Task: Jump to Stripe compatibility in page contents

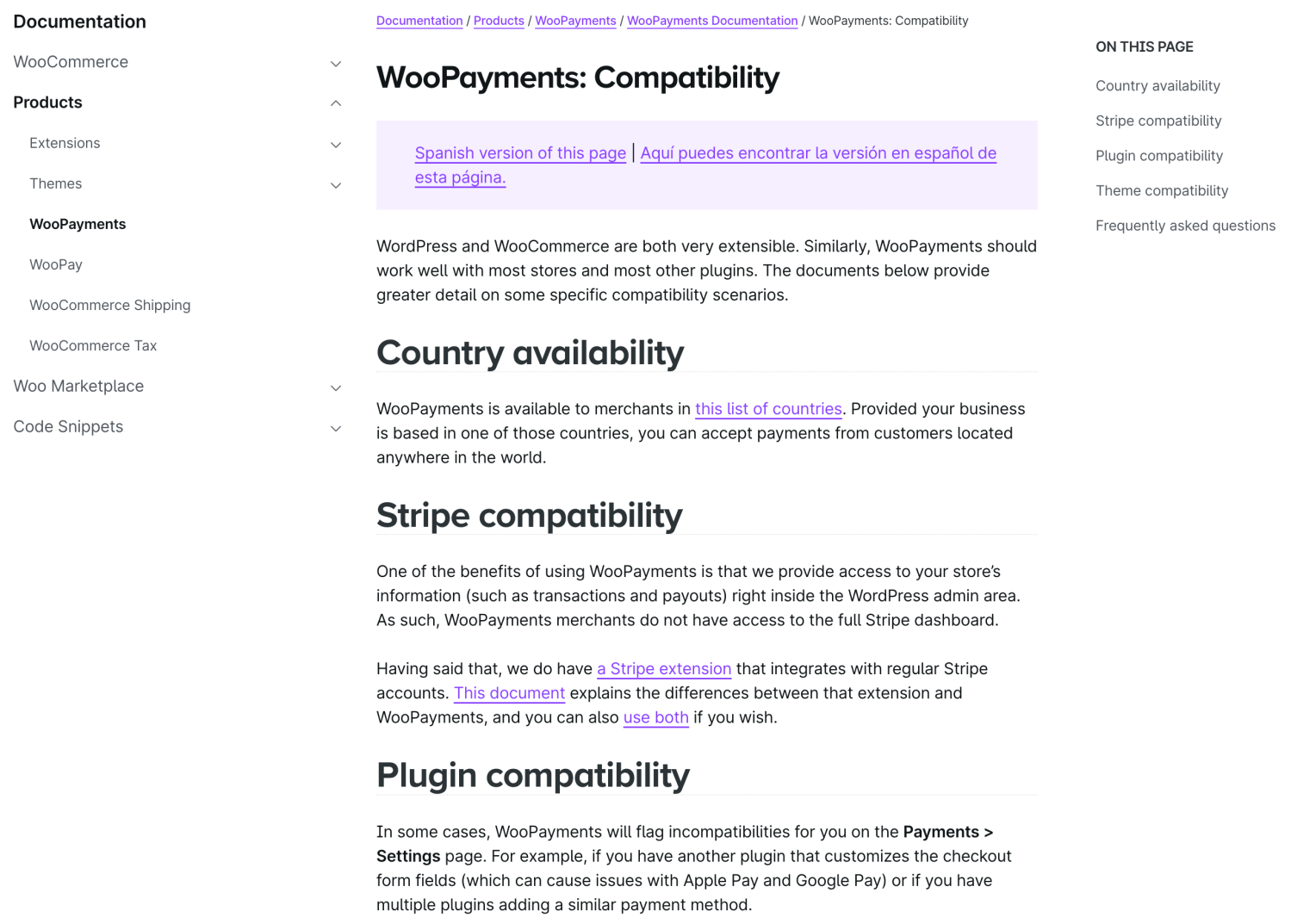Action: (x=1158, y=121)
